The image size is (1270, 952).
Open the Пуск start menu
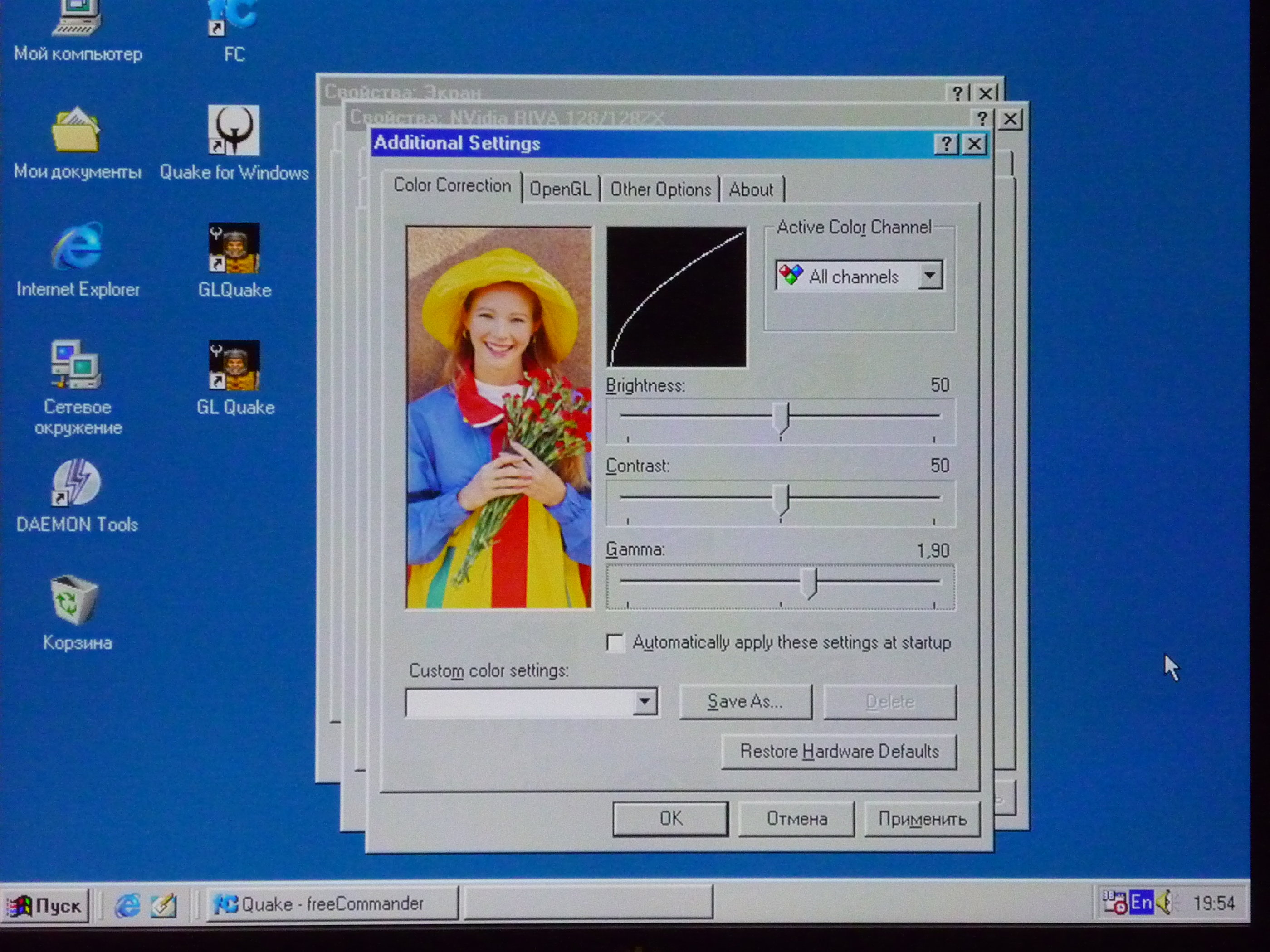pyautogui.click(x=46, y=906)
